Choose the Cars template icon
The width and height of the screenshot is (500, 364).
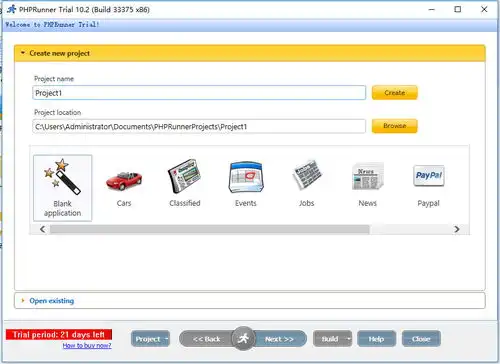point(124,180)
